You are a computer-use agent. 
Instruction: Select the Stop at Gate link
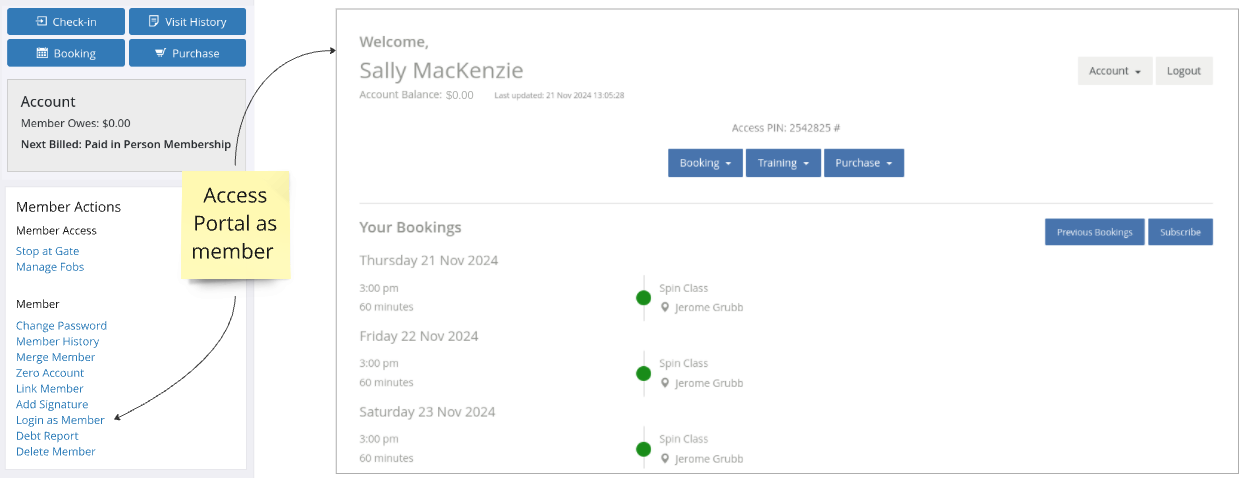click(x=47, y=251)
